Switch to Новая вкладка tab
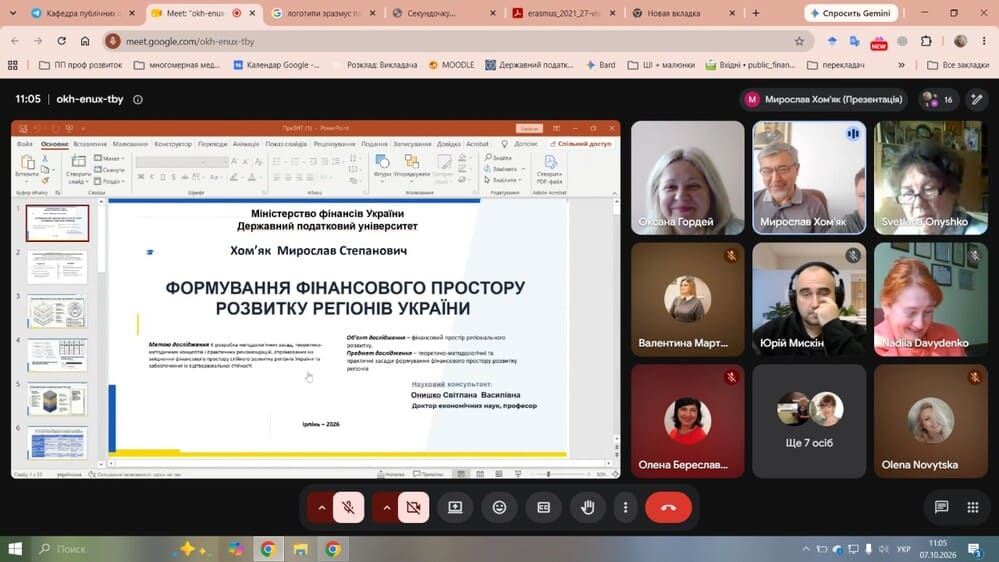Viewport: 999px width, 562px height. 684,13
